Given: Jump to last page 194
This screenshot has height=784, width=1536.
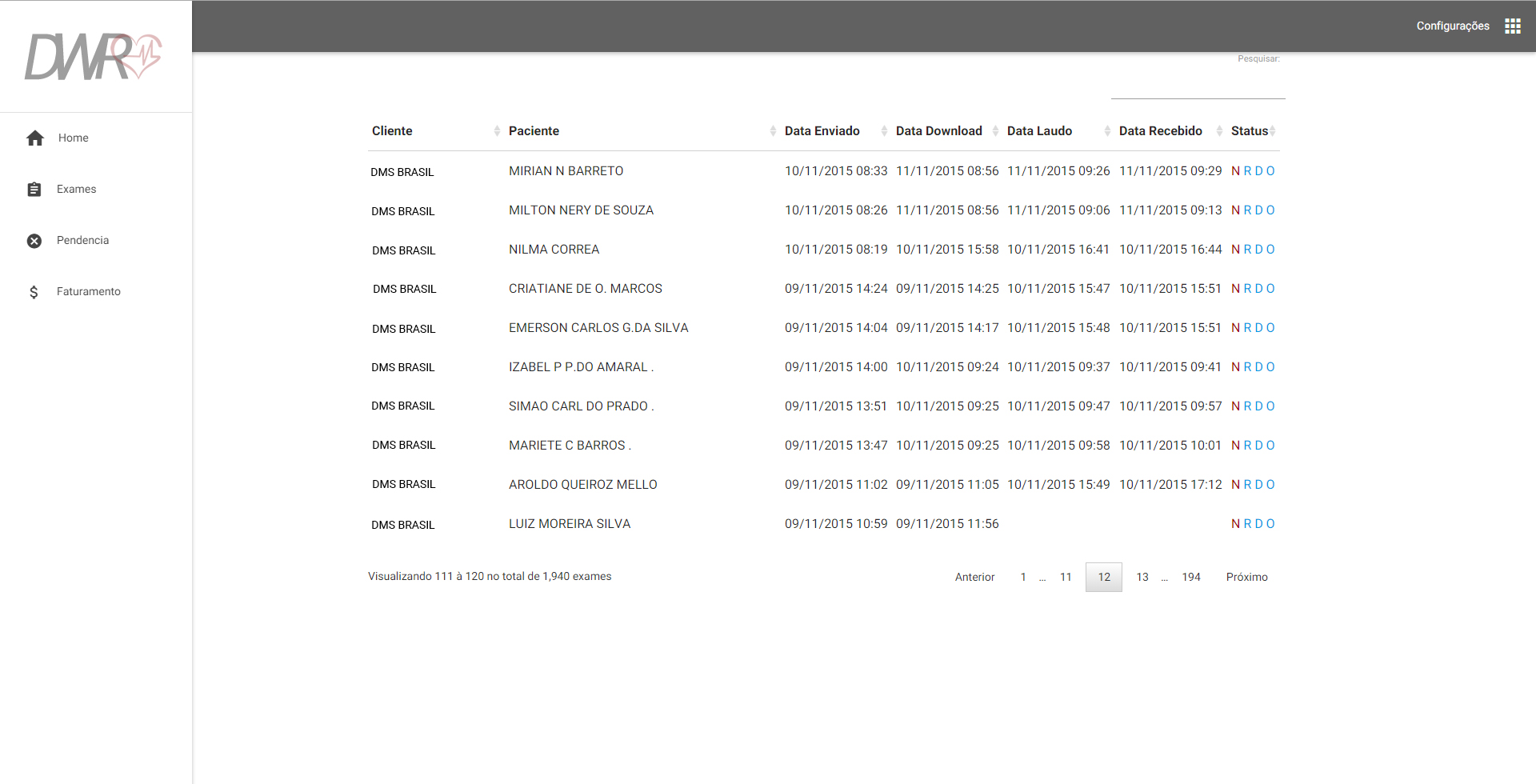Looking at the screenshot, I should pyautogui.click(x=1191, y=577).
